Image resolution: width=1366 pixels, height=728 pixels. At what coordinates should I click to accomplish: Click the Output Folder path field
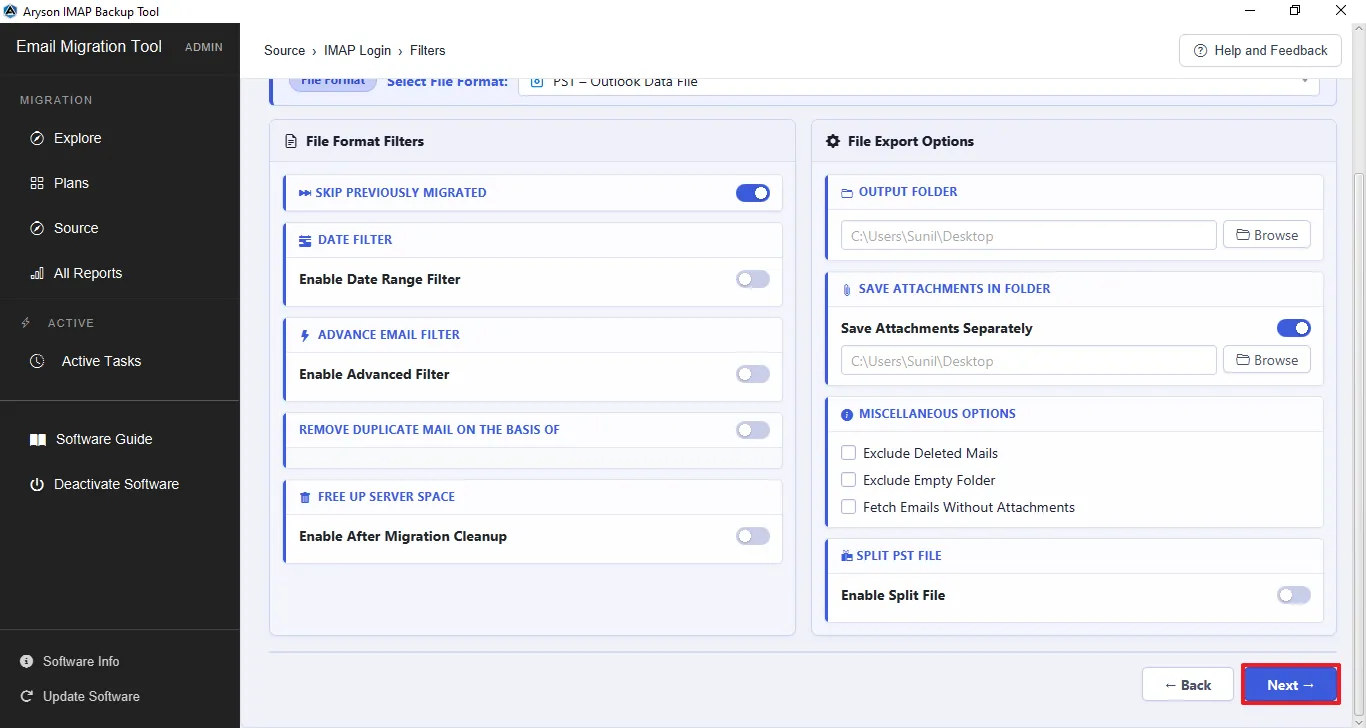pyautogui.click(x=1029, y=236)
